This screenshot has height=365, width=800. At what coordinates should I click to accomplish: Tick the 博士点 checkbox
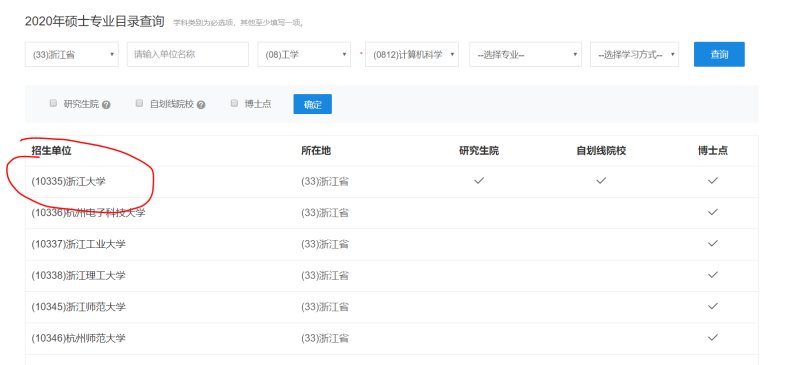(x=235, y=103)
